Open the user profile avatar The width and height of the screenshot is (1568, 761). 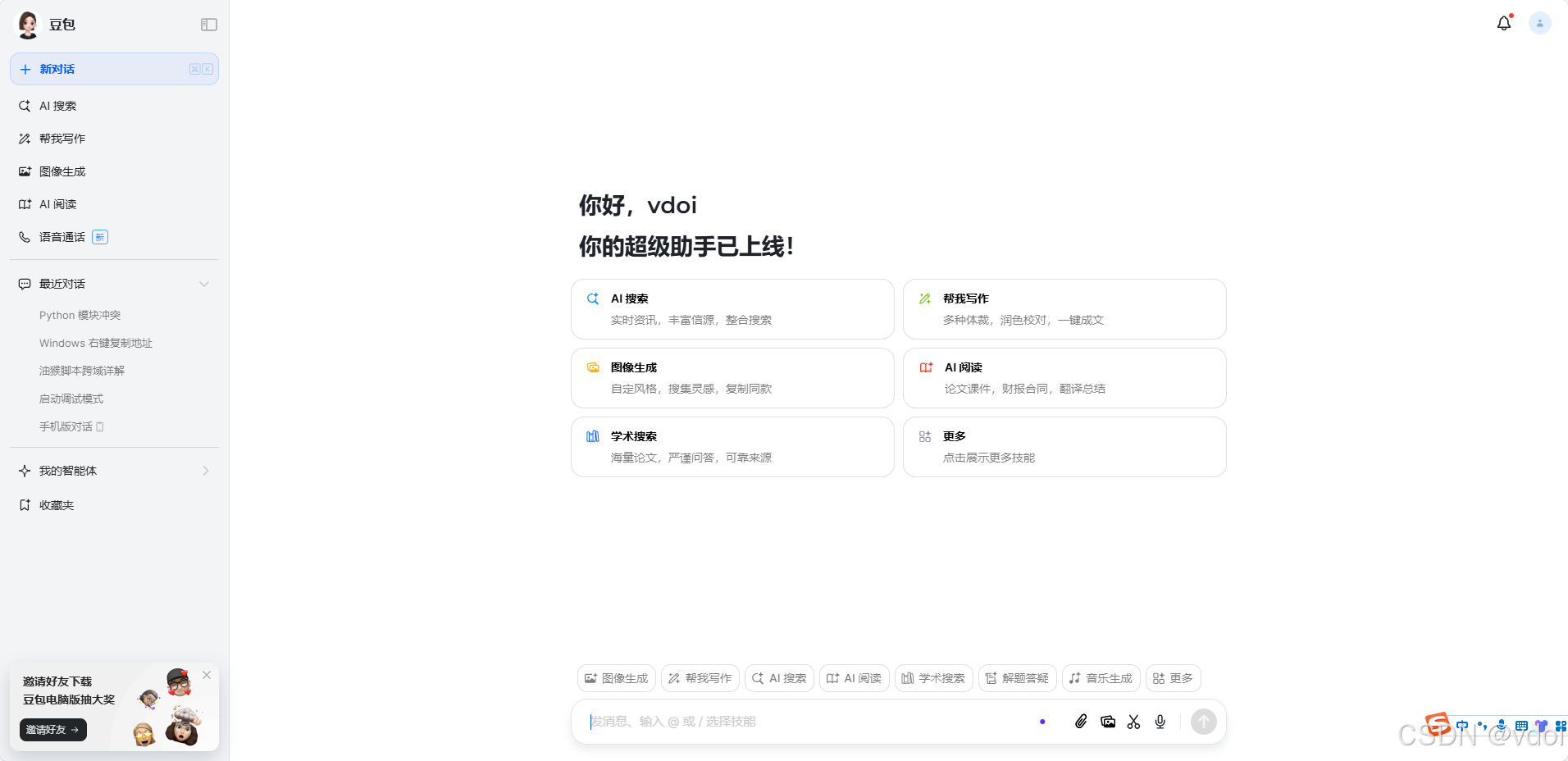(x=1539, y=23)
